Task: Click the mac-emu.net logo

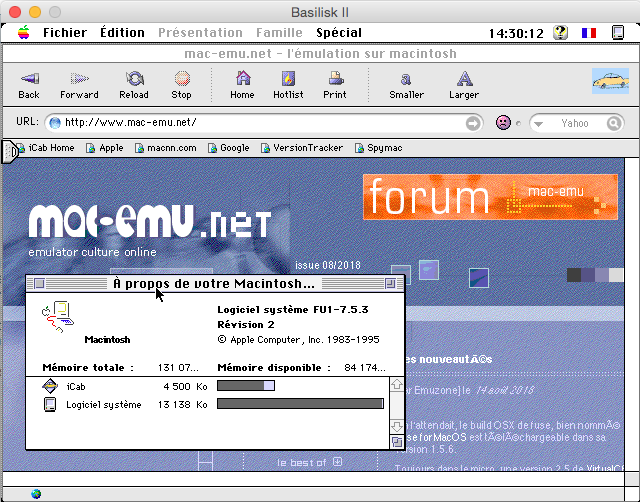Action: (x=149, y=221)
